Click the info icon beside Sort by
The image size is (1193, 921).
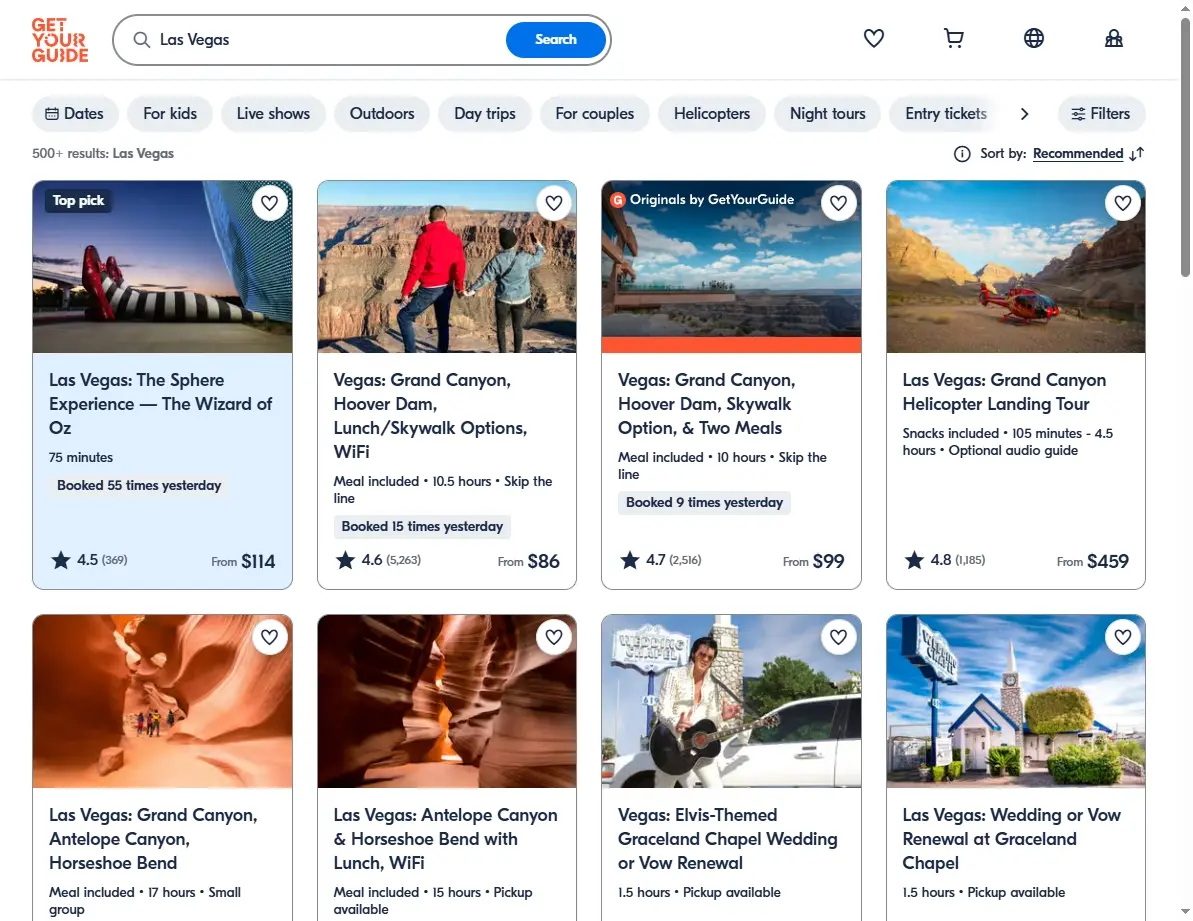(962, 154)
